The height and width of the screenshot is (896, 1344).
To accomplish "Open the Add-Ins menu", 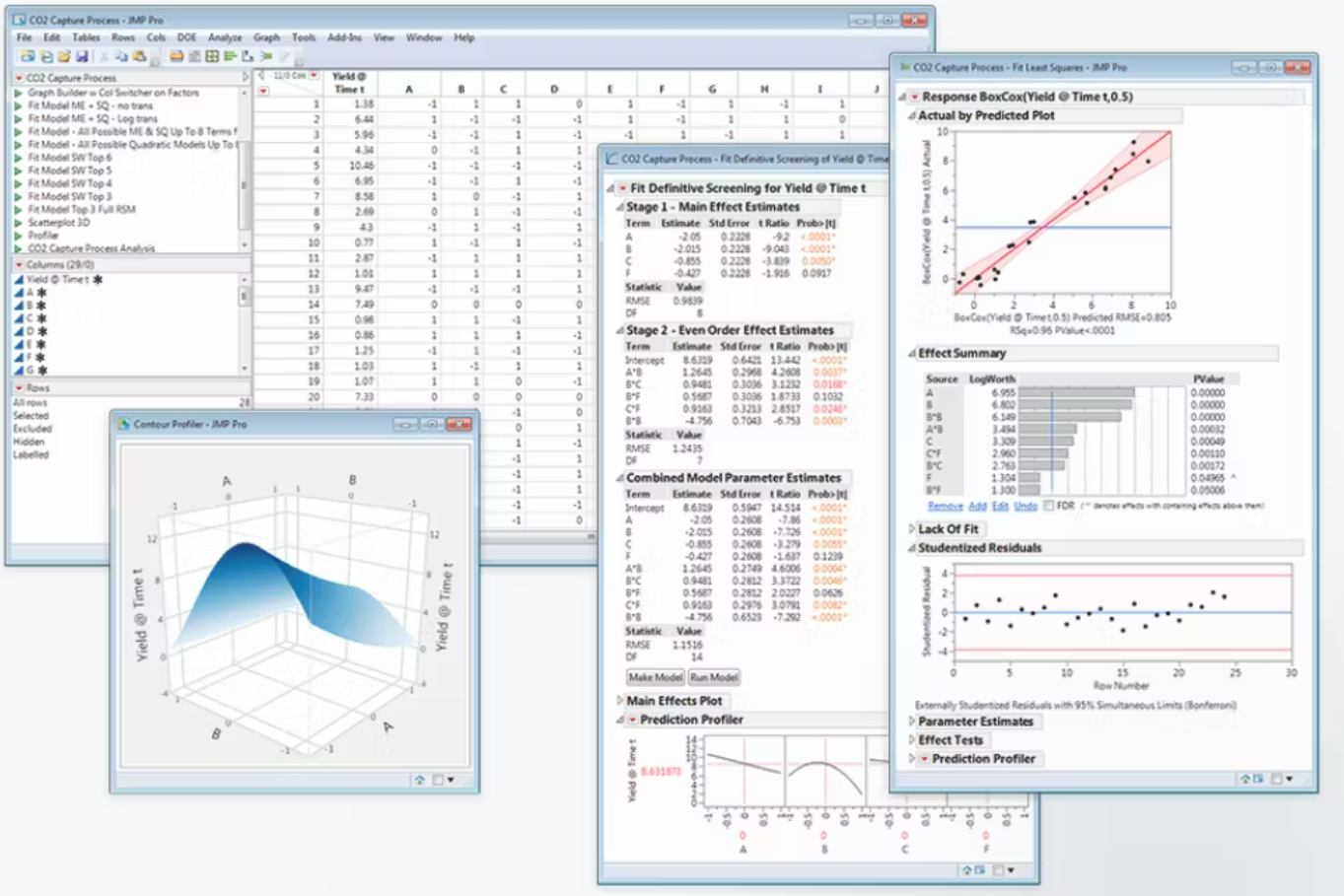I will click(x=344, y=37).
